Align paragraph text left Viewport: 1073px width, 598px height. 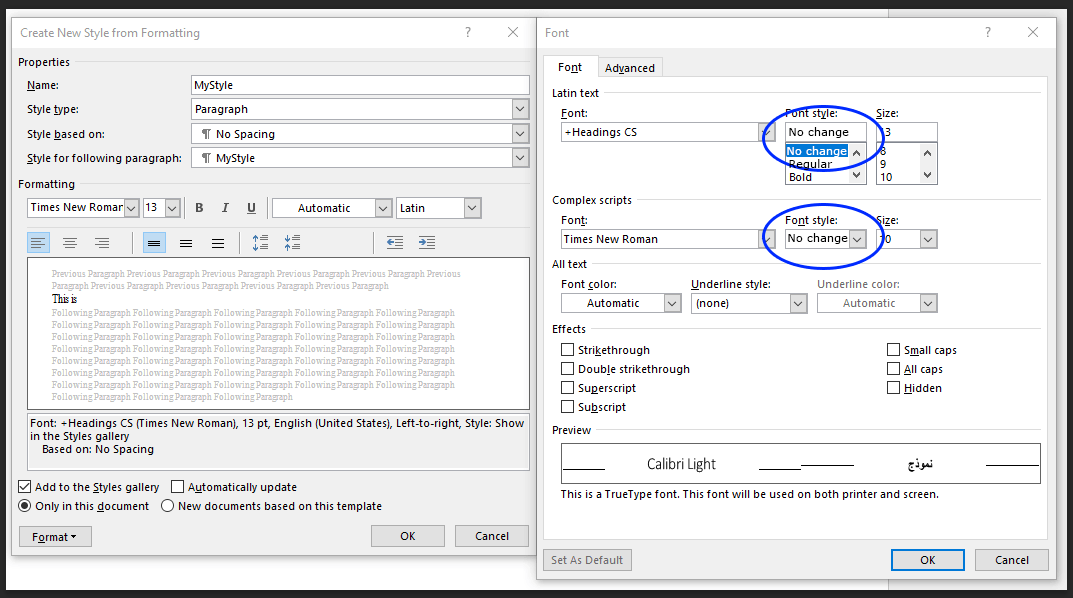point(38,243)
